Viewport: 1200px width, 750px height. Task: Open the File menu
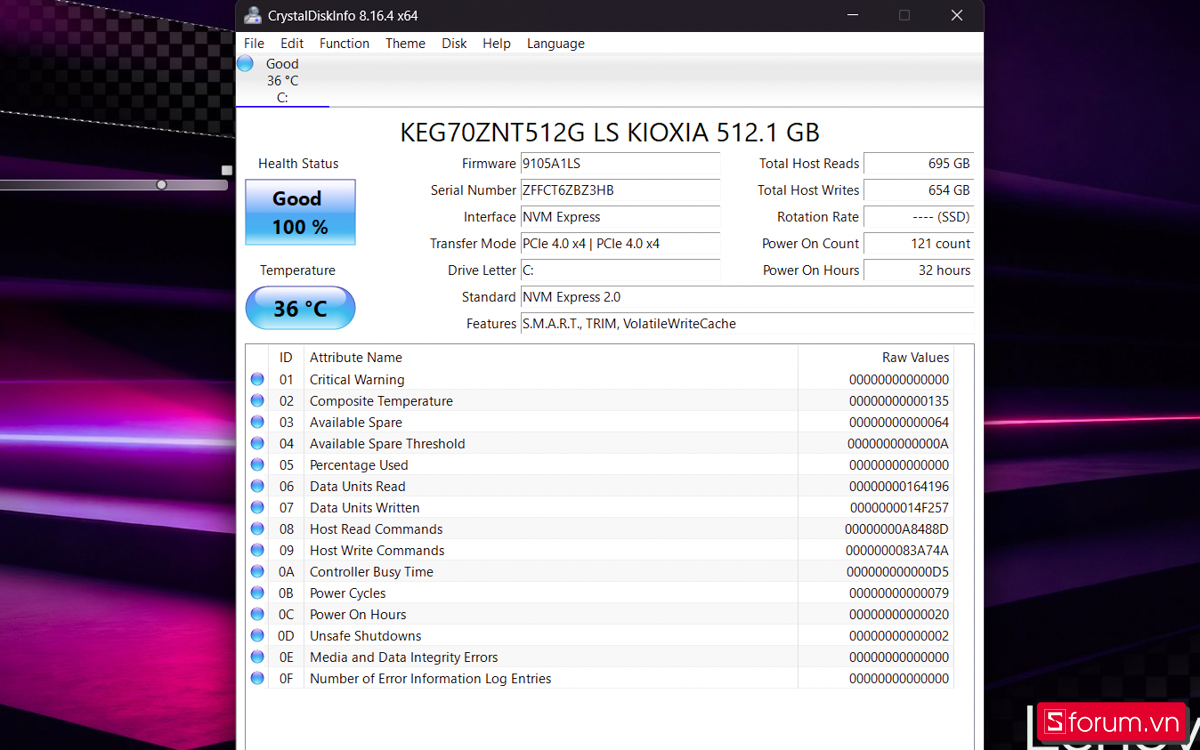254,43
